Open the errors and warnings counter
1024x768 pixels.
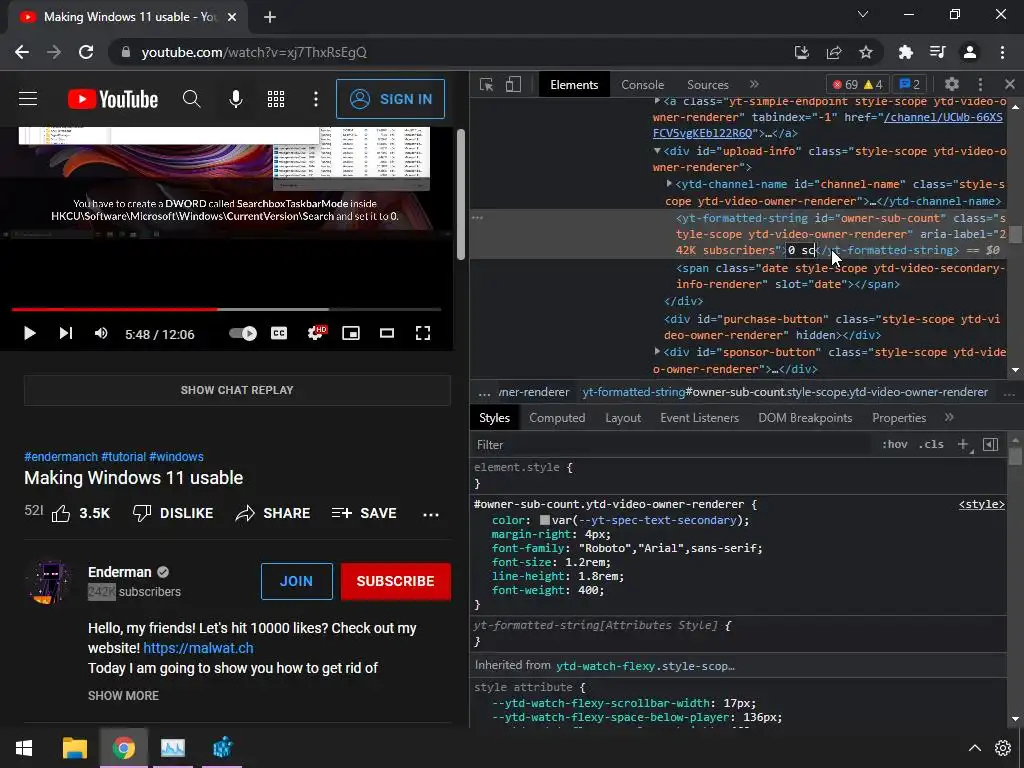[857, 85]
